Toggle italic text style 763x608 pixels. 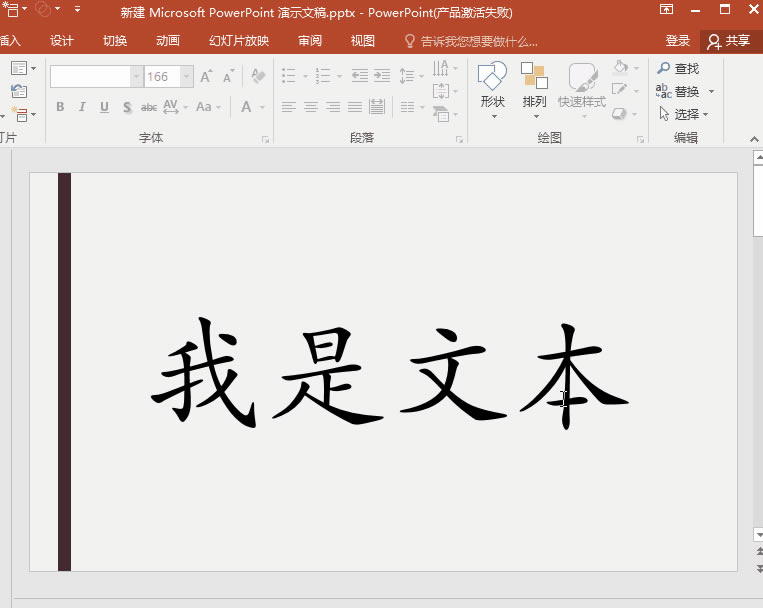click(x=82, y=107)
